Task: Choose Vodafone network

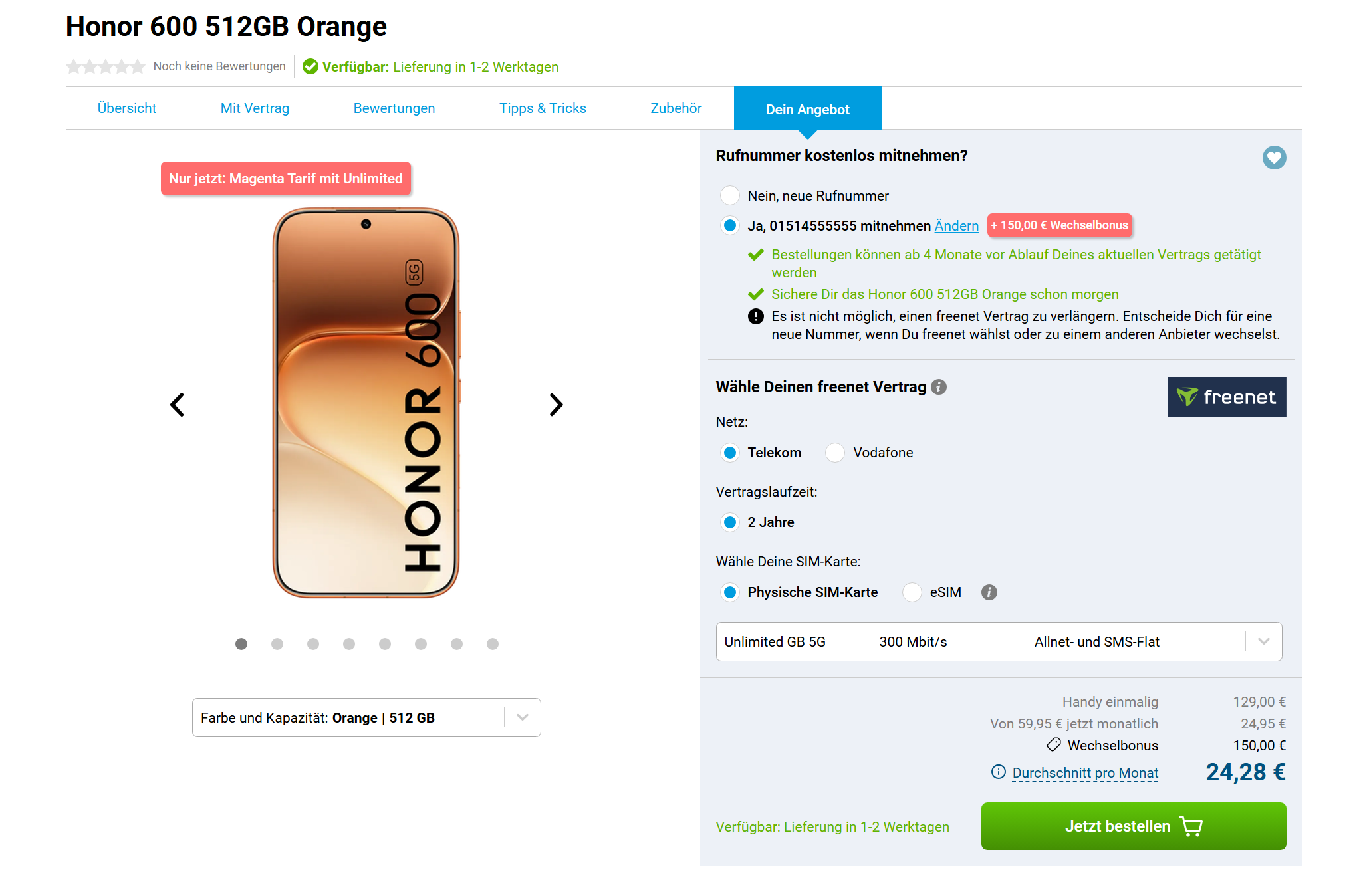Action: point(835,453)
